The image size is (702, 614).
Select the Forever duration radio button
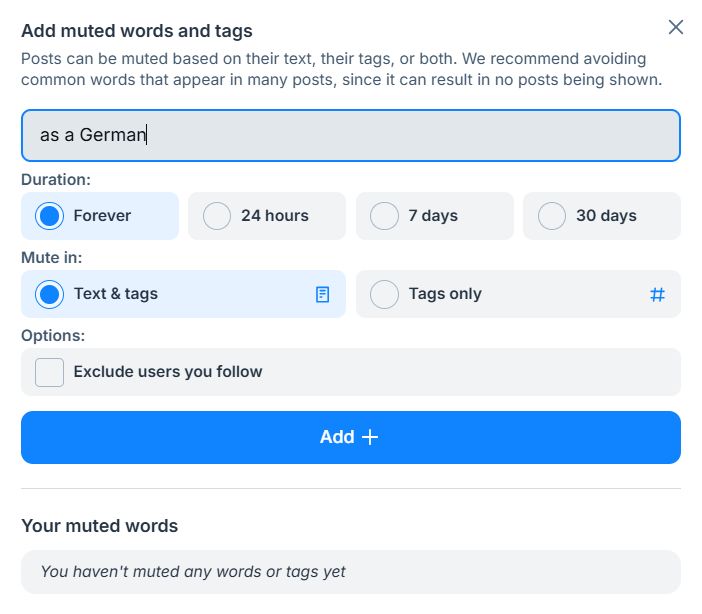click(50, 216)
